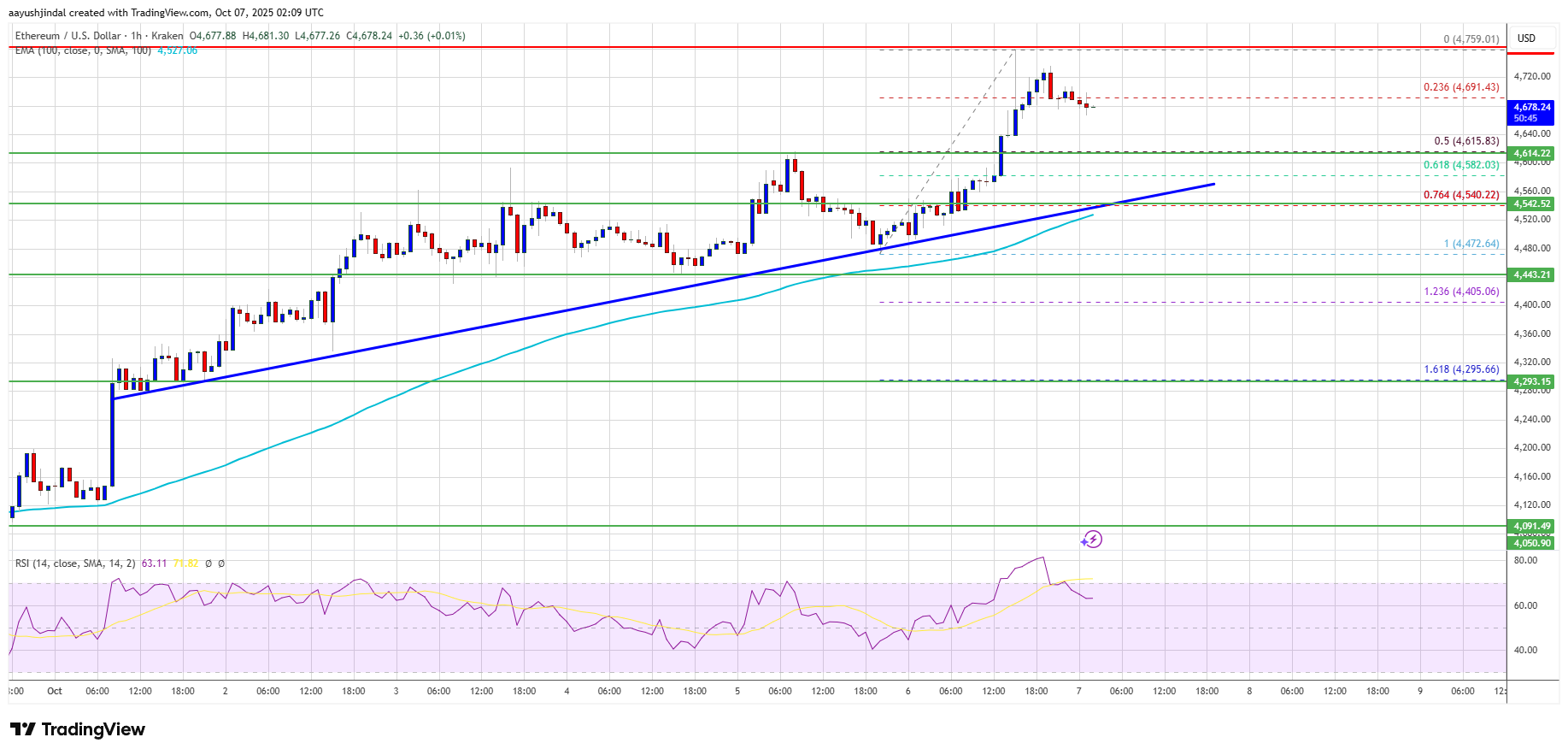Click the green 4,443.21 price level tag
This screenshot has width=1568, height=755.
click(1531, 275)
